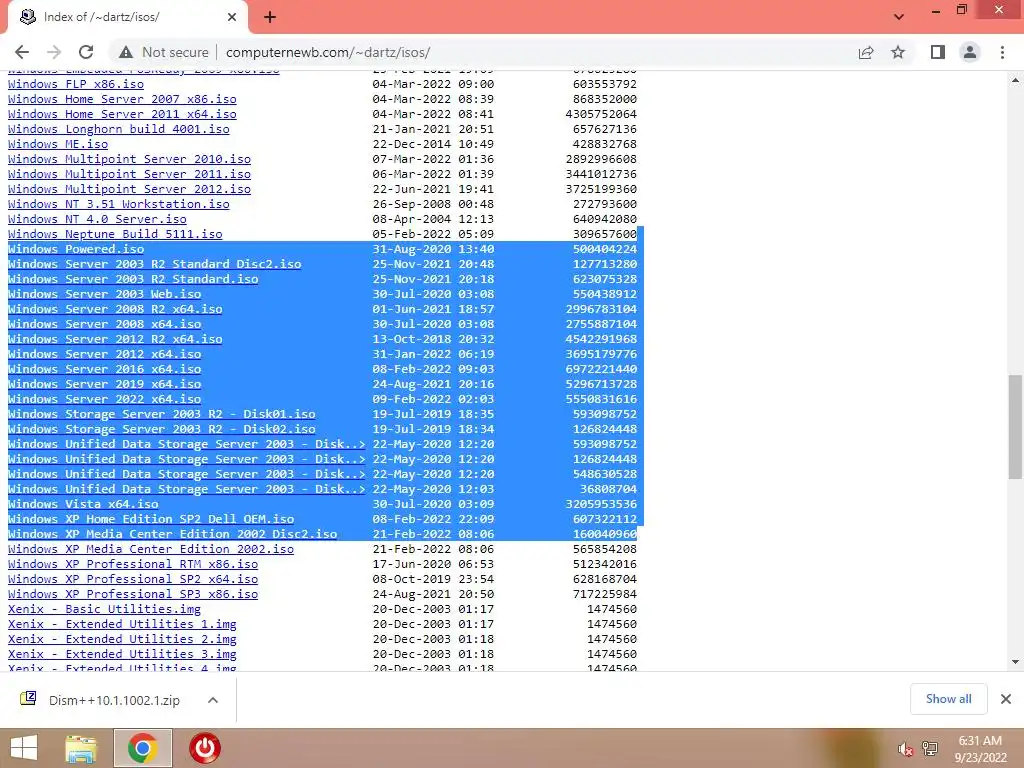The height and width of the screenshot is (768, 1024).
Task: Open Windows Multipoint Server 2012.iso
Action: pos(129,189)
